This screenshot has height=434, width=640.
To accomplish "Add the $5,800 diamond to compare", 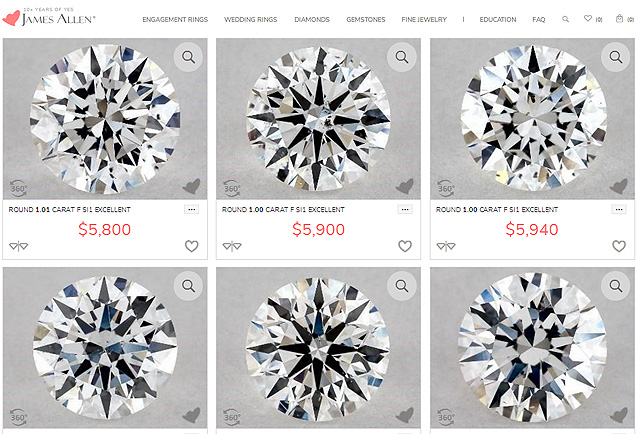I will 18,246.
